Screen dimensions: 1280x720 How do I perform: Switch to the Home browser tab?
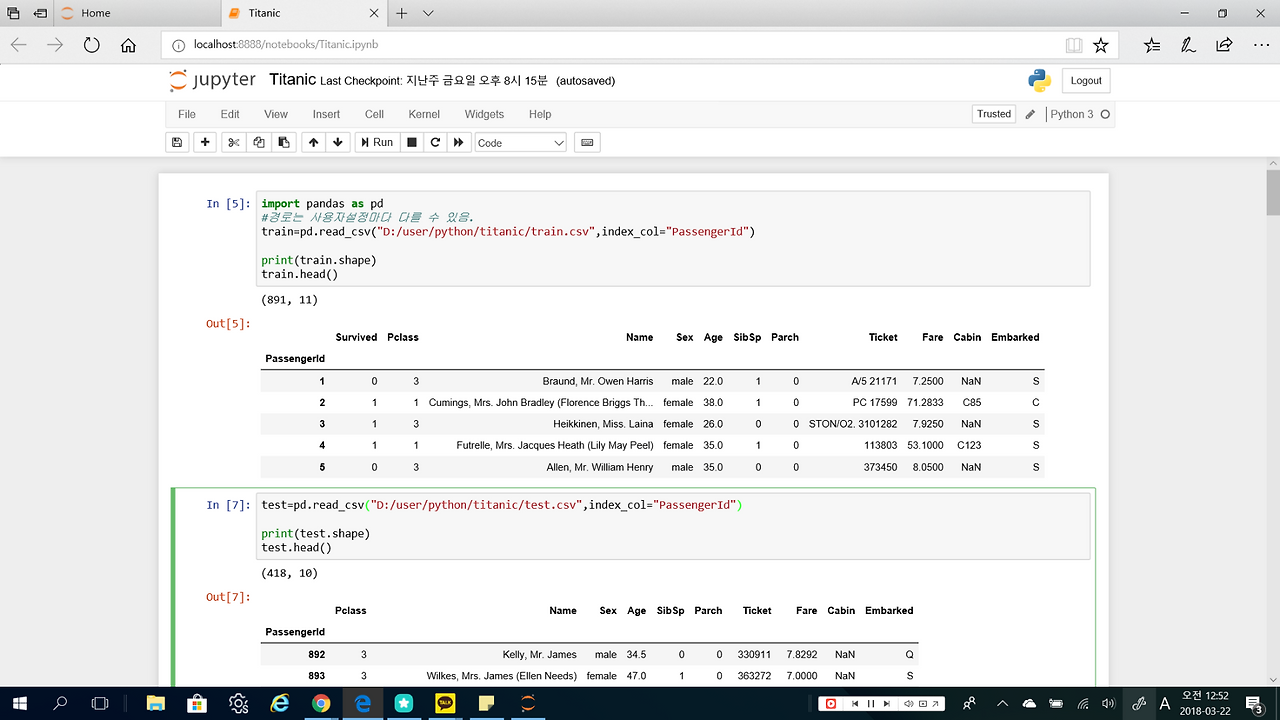click(x=138, y=13)
